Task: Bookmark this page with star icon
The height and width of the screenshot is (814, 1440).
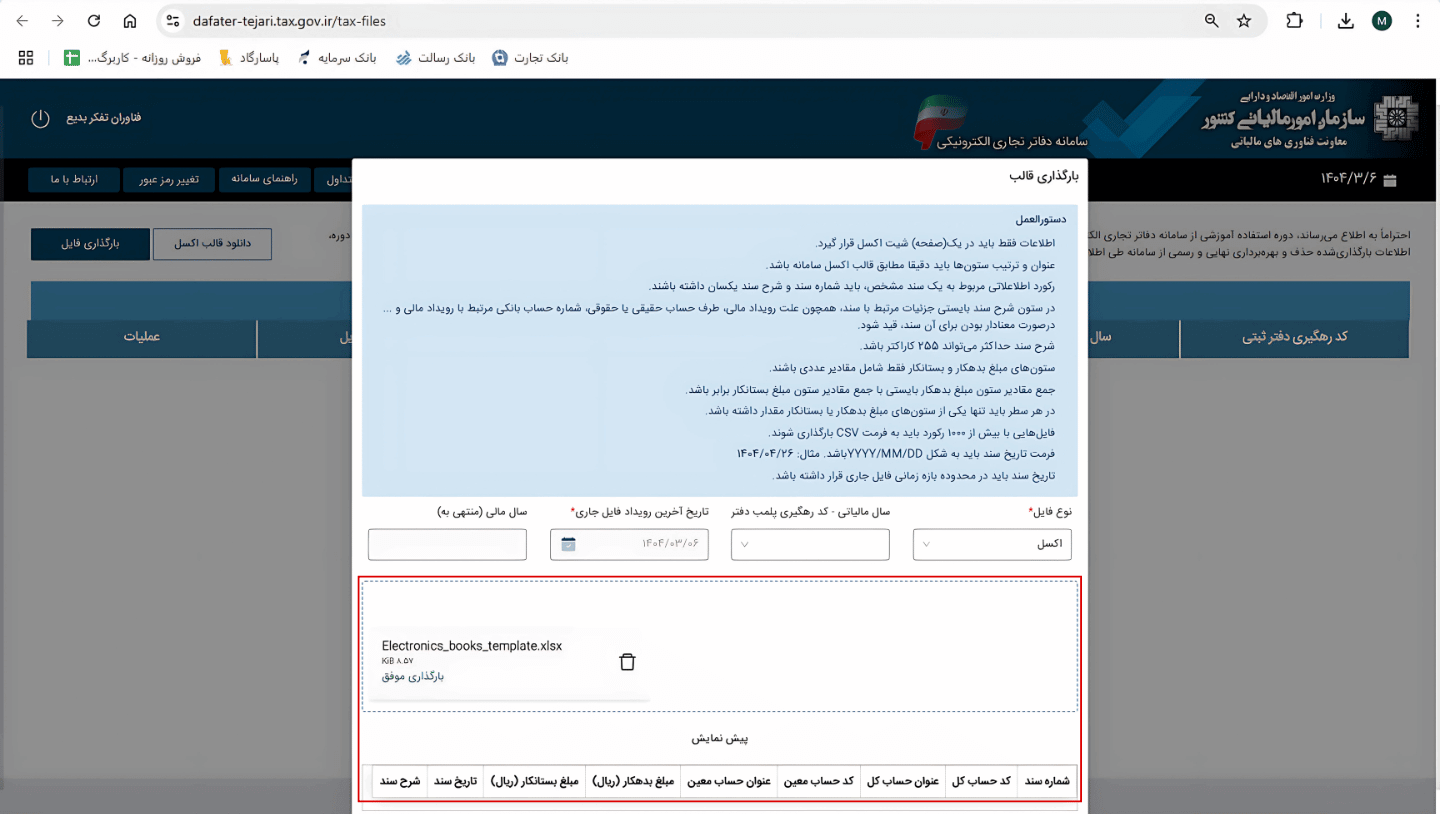Action: pyautogui.click(x=1244, y=21)
